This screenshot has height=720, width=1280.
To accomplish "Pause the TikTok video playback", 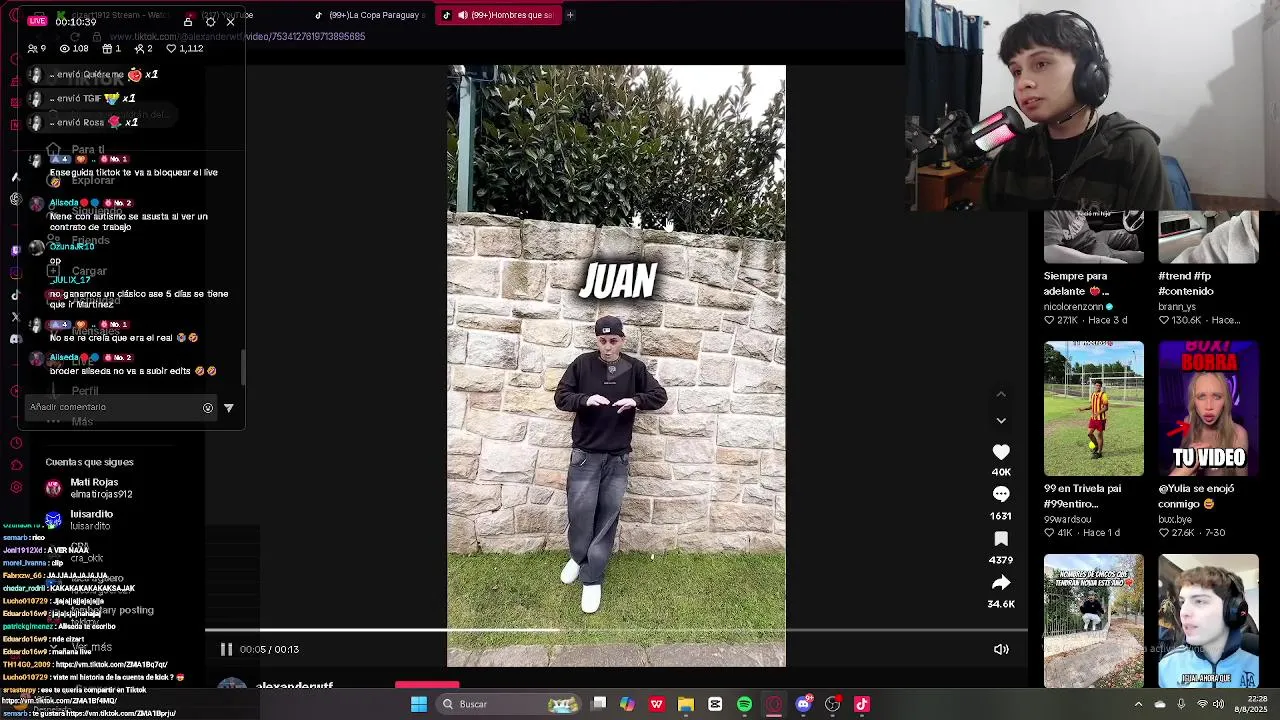I will (226, 649).
